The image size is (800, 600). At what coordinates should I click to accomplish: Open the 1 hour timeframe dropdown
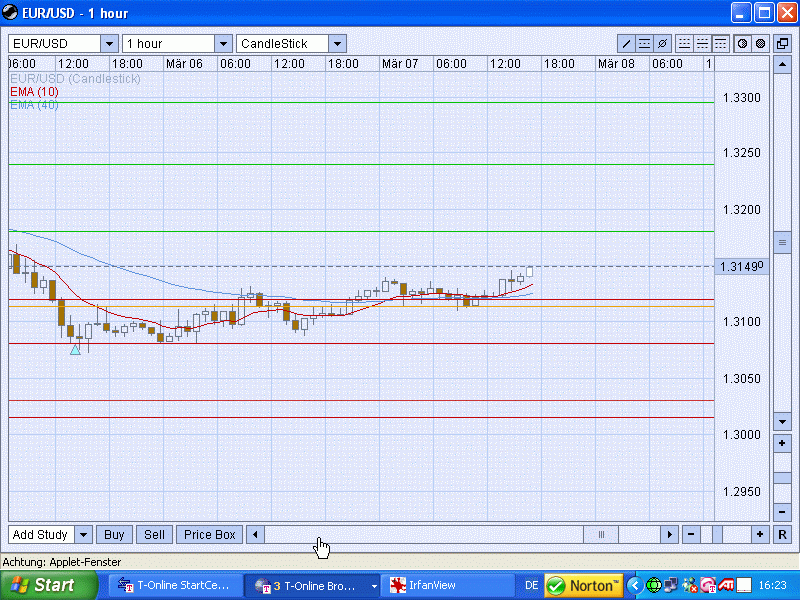[x=222, y=44]
